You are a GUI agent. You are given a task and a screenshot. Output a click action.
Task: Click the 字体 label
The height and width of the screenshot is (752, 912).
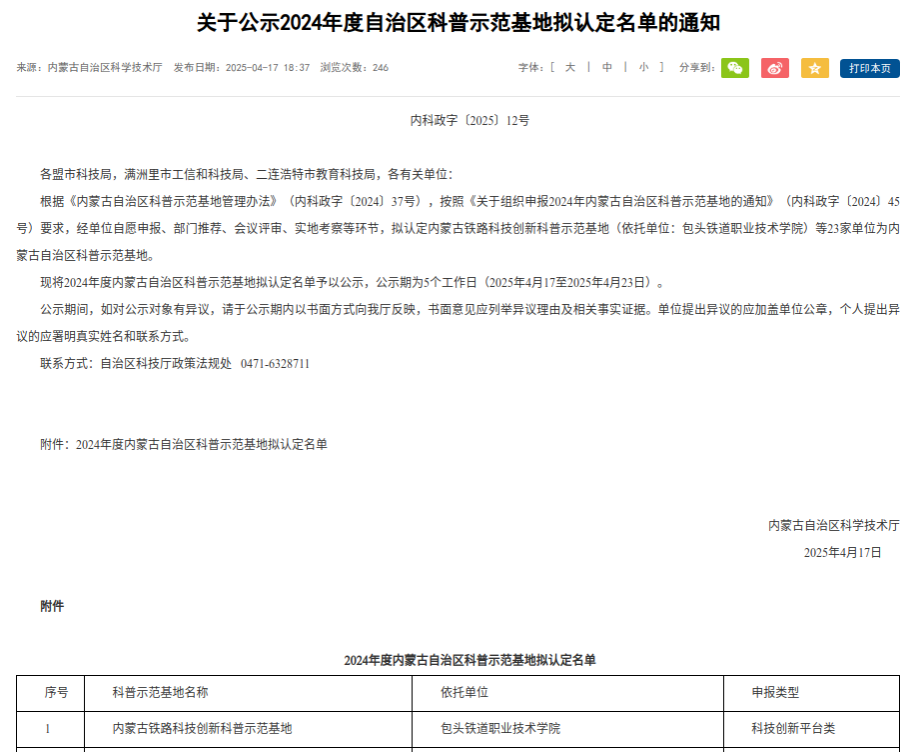coord(532,67)
